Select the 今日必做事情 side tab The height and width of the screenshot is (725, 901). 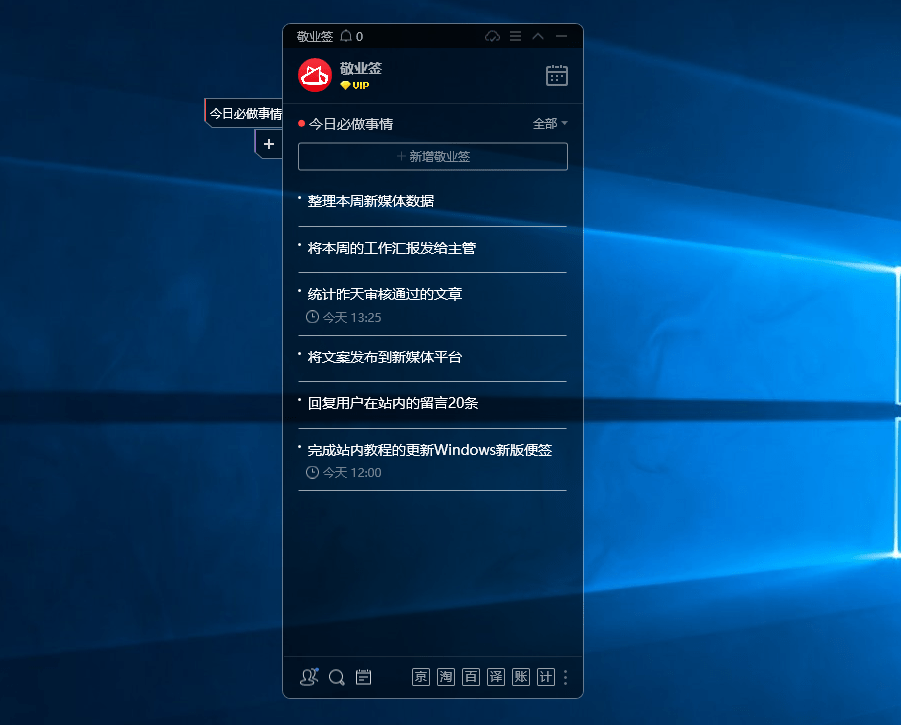click(x=245, y=113)
